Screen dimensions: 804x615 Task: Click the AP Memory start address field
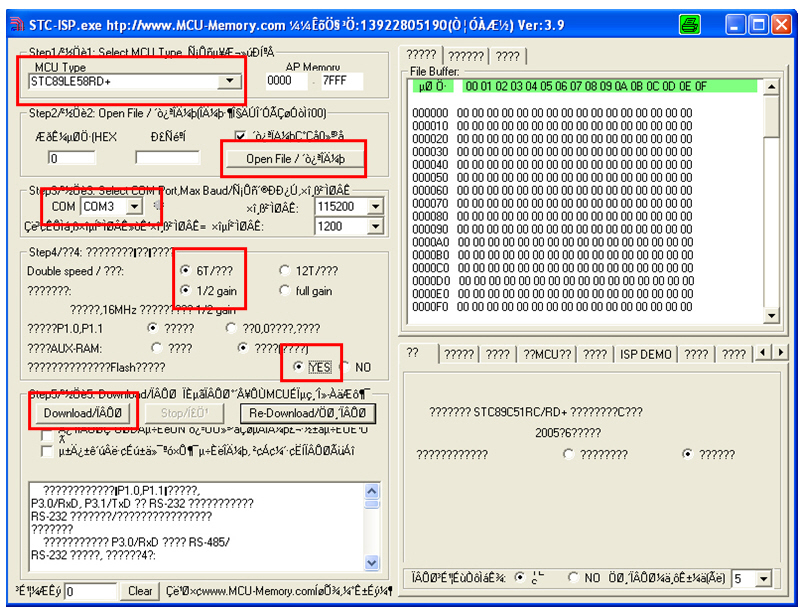tap(280, 81)
